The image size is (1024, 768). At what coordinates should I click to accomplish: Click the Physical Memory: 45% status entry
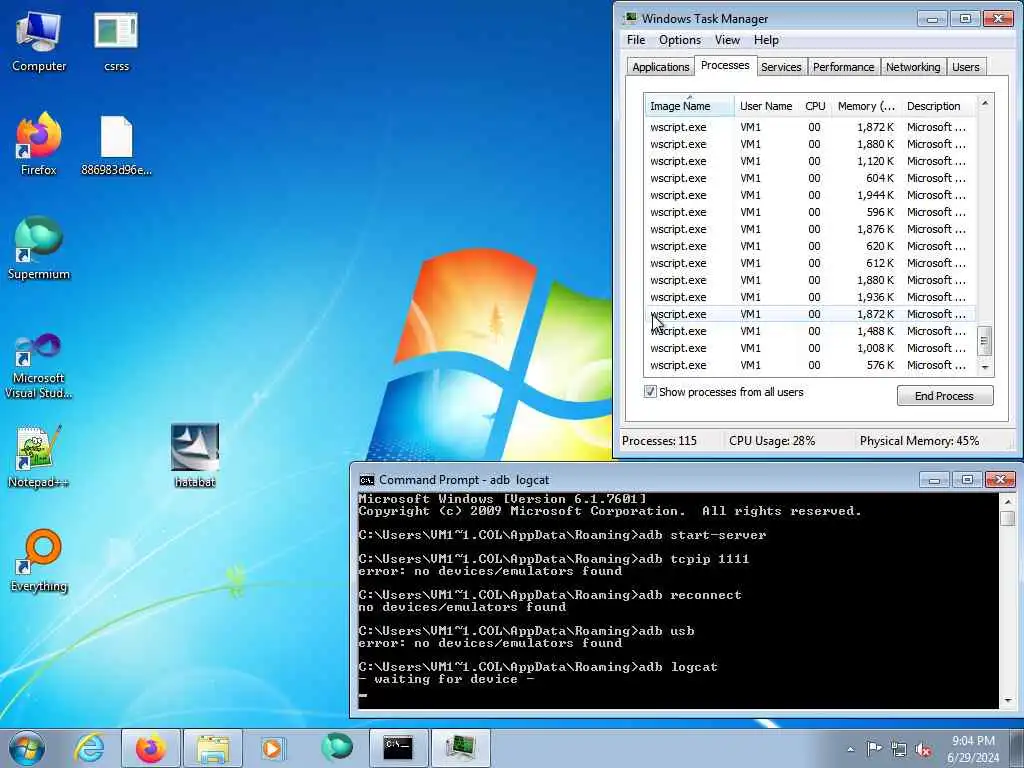coord(920,441)
